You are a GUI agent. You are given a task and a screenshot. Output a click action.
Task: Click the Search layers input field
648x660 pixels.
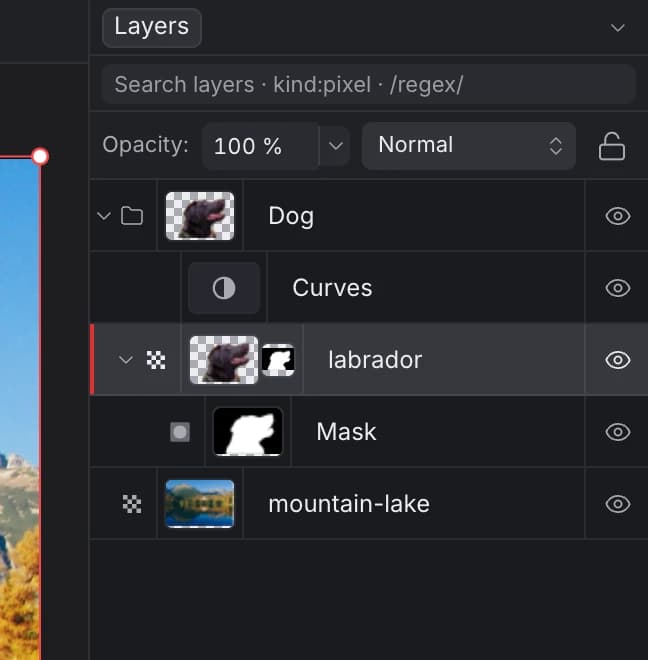[x=368, y=84]
